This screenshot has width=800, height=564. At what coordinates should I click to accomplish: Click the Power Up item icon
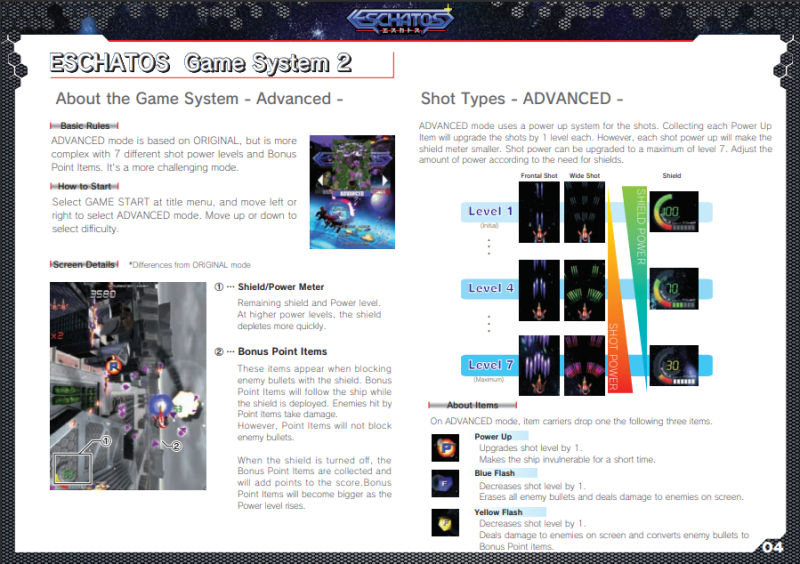(x=445, y=448)
